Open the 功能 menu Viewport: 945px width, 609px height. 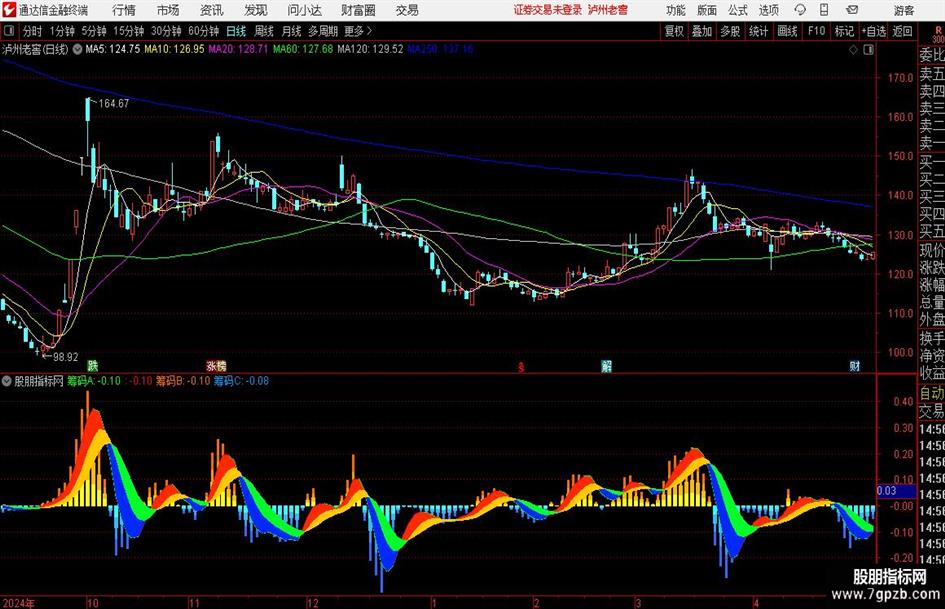pos(676,10)
